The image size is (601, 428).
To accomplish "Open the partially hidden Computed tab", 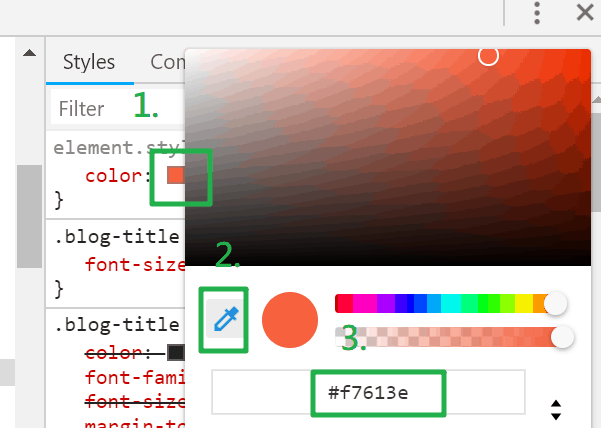I will (x=167, y=62).
